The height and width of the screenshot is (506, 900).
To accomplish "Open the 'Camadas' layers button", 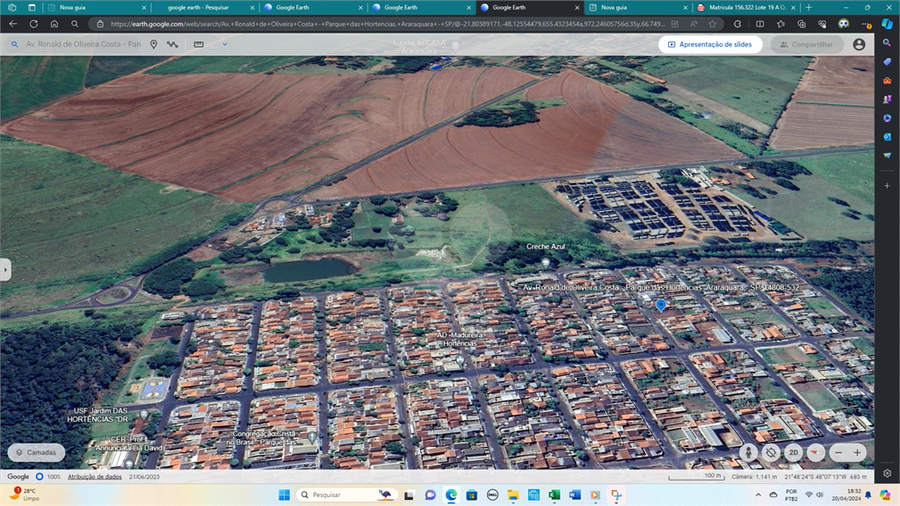I will pyautogui.click(x=36, y=452).
